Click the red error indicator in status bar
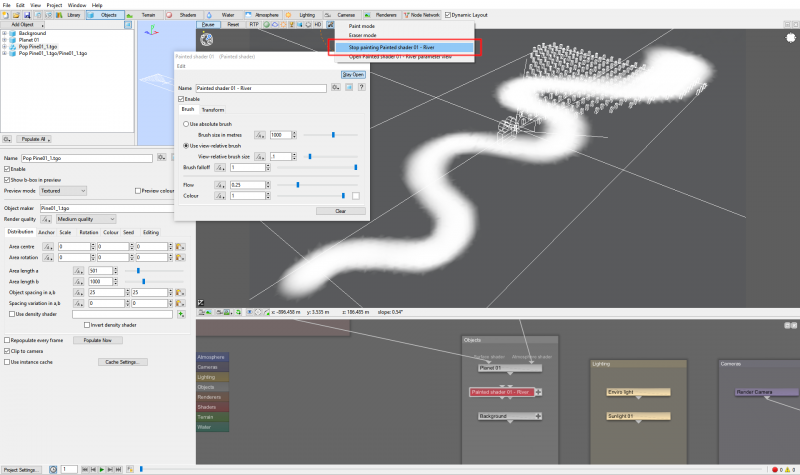800x475 pixels. click(x=774, y=470)
